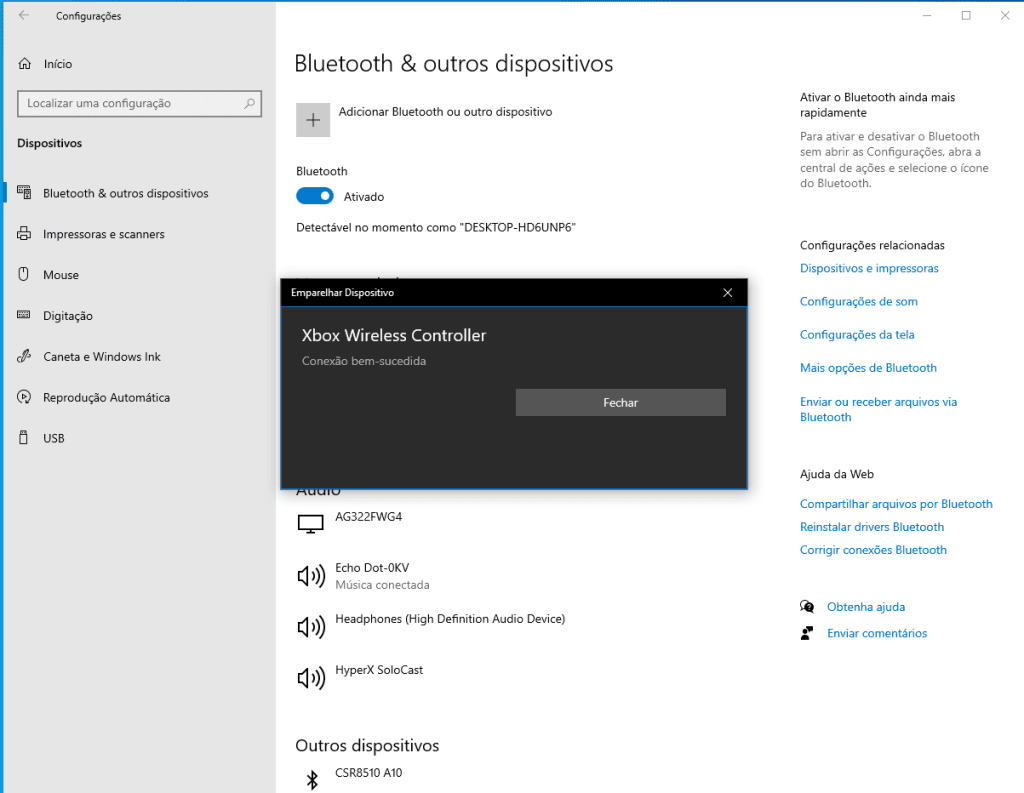Open Reinstalar drivers Bluetooth help link
1024x793 pixels.
[x=871, y=527]
